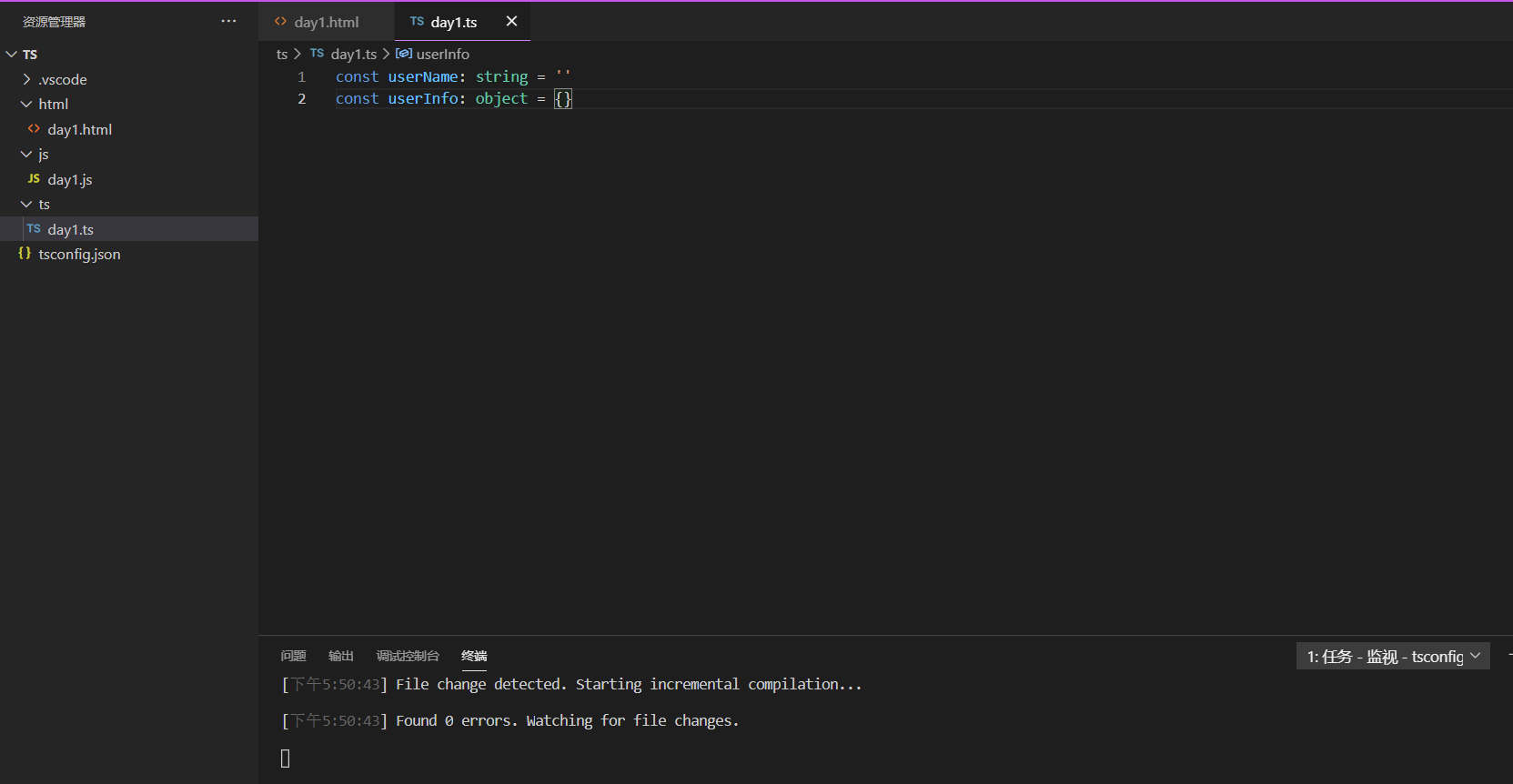
Task: Open the 输出 (Output) panel tab
Action: point(340,656)
